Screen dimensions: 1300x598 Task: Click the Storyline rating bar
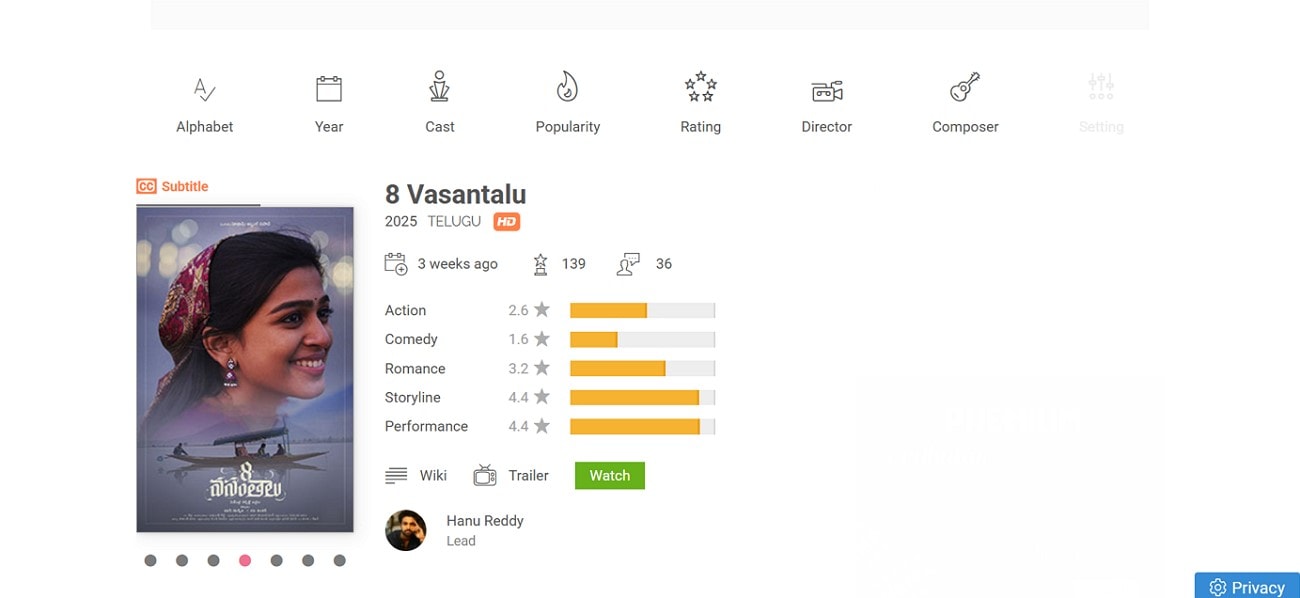click(x=642, y=397)
